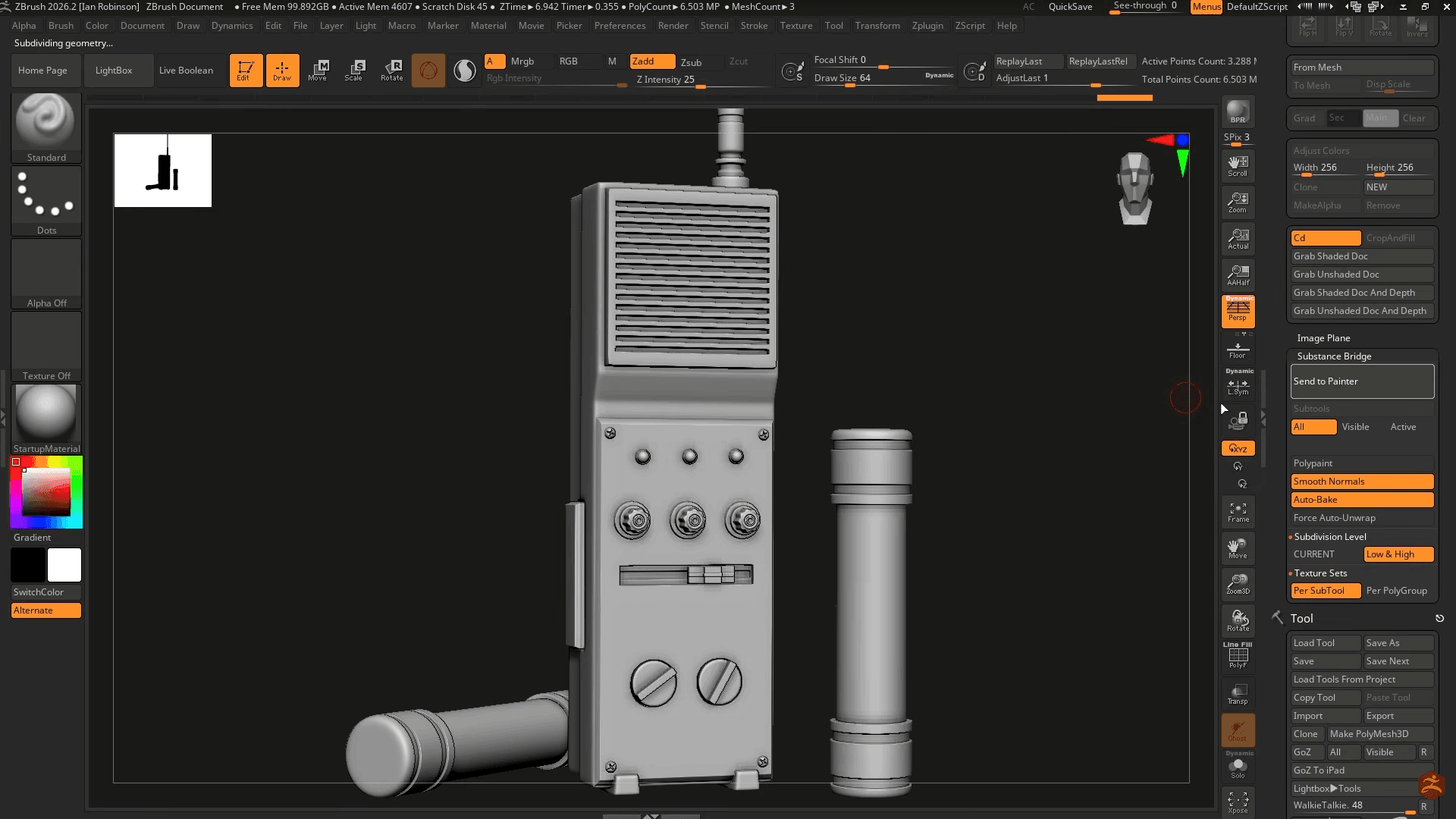Viewport: 1456px width, 819px height.
Task: Open the Zplugin menu
Action: point(927,26)
